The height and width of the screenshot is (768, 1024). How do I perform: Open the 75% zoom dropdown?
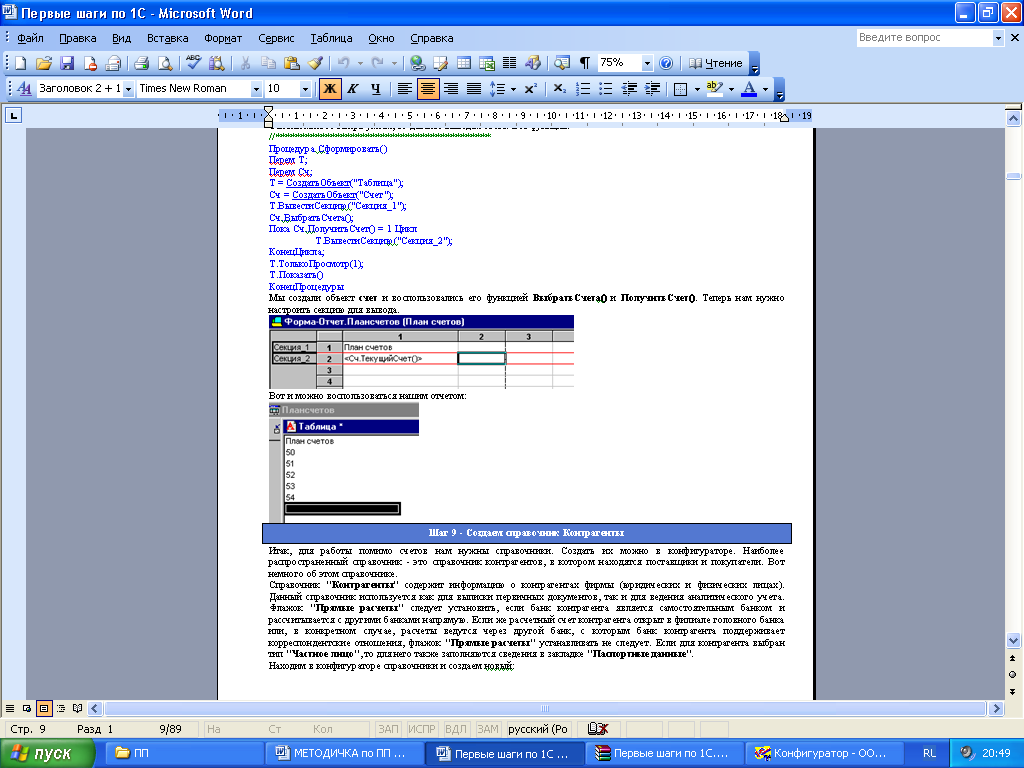click(x=647, y=63)
